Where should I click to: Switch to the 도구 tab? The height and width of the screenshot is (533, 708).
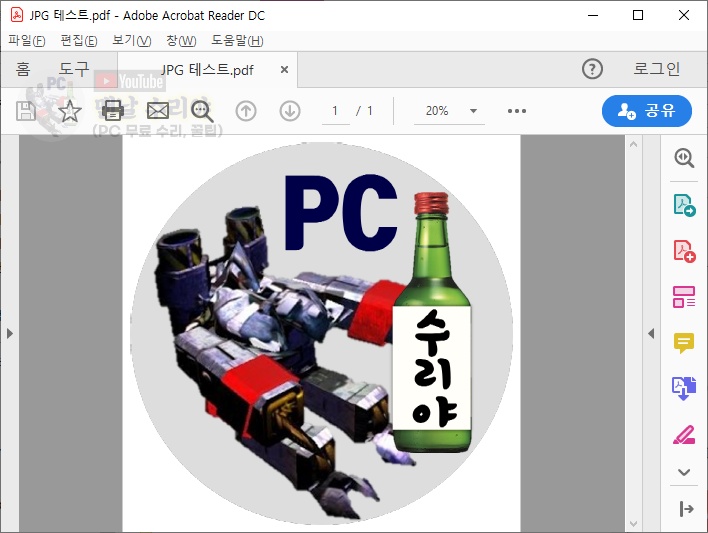(74, 69)
